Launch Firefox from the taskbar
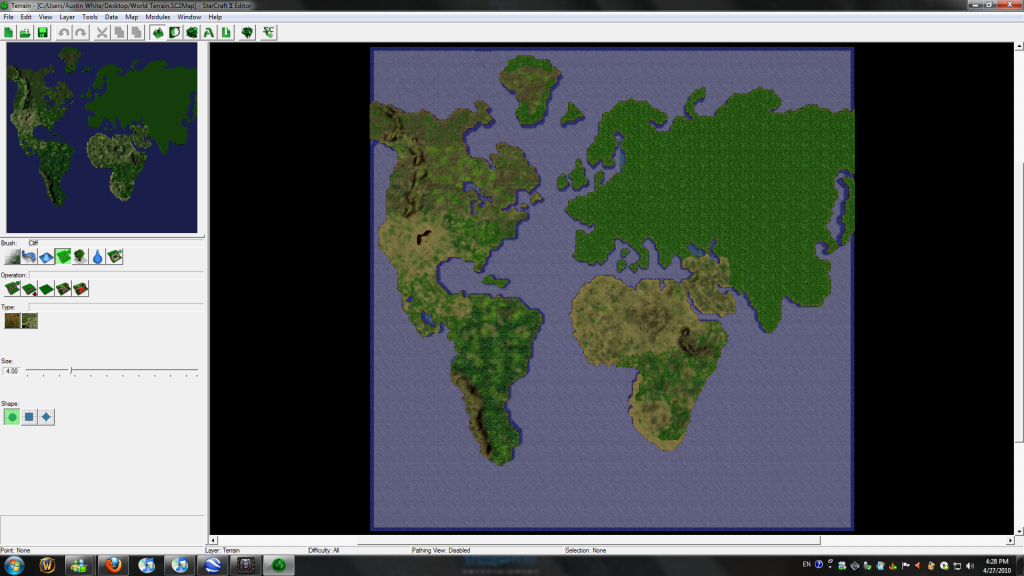 [113, 565]
